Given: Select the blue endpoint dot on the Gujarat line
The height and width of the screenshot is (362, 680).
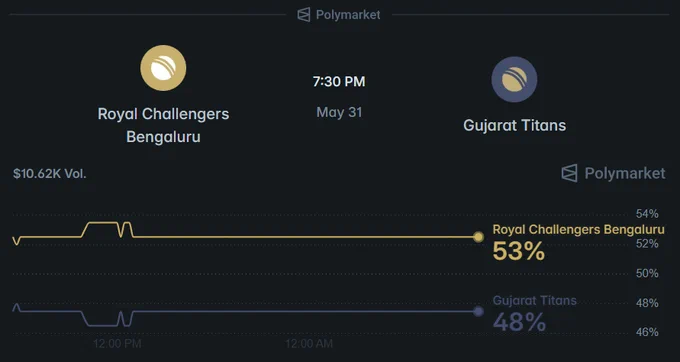Looking at the screenshot, I should [x=478, y=311].
